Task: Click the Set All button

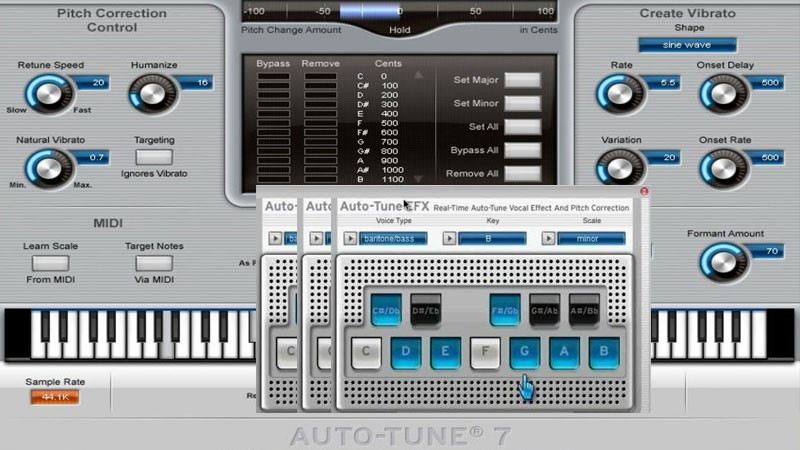Action: (523, 127)
